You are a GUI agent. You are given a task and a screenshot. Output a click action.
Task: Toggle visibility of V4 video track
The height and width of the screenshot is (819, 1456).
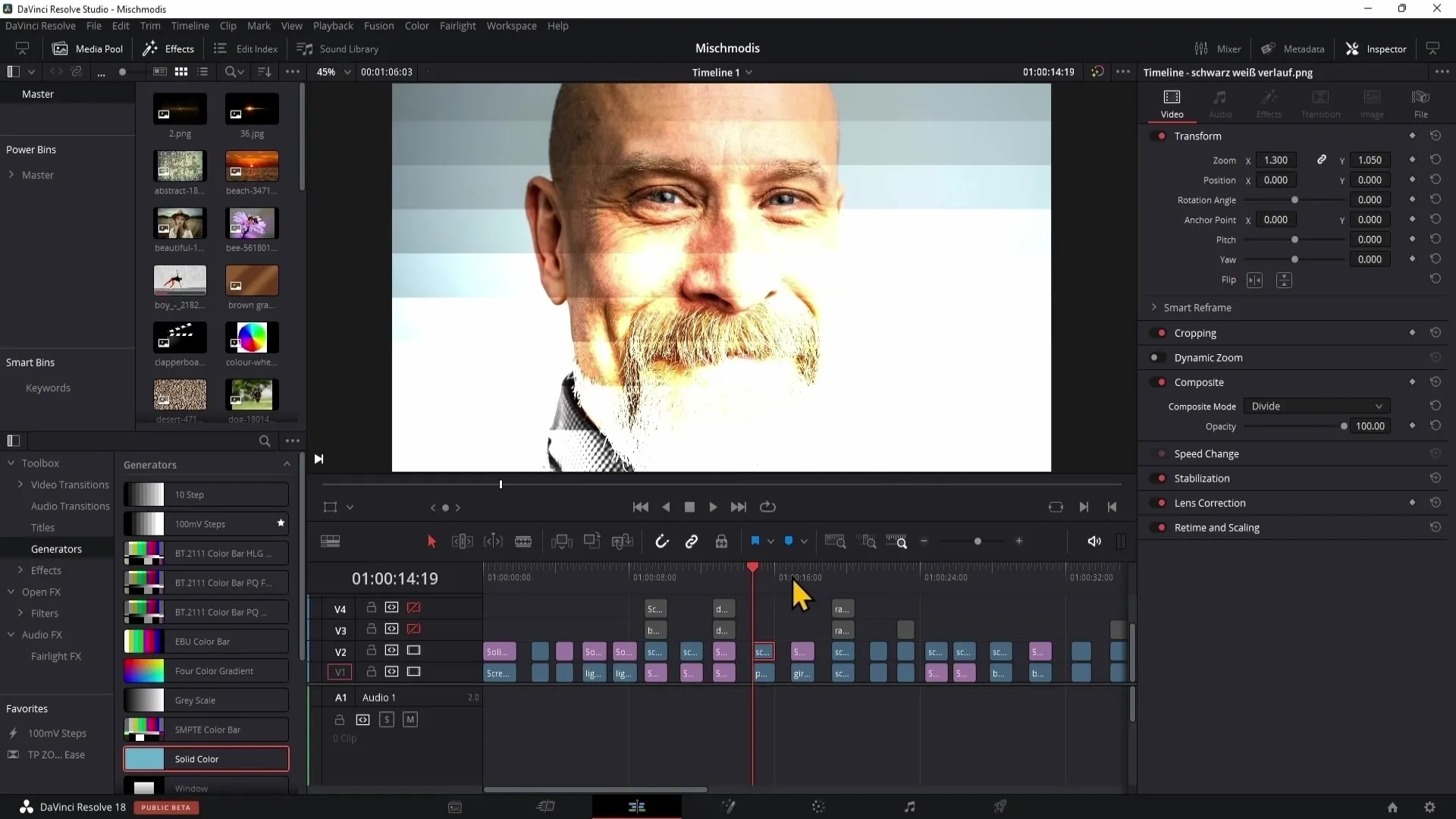point(413,607)
